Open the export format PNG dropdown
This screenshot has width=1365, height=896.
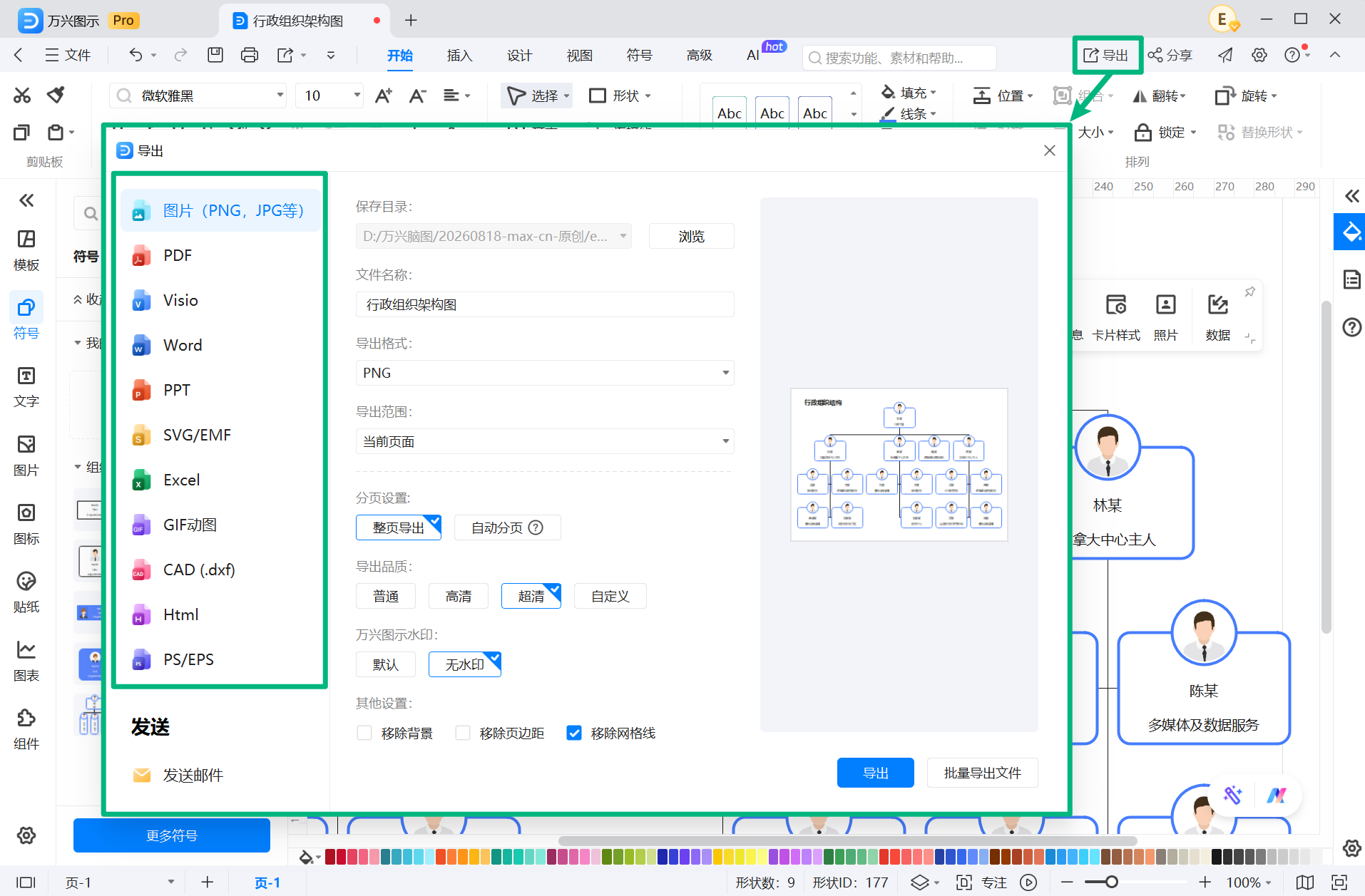[x=545, y=373]
